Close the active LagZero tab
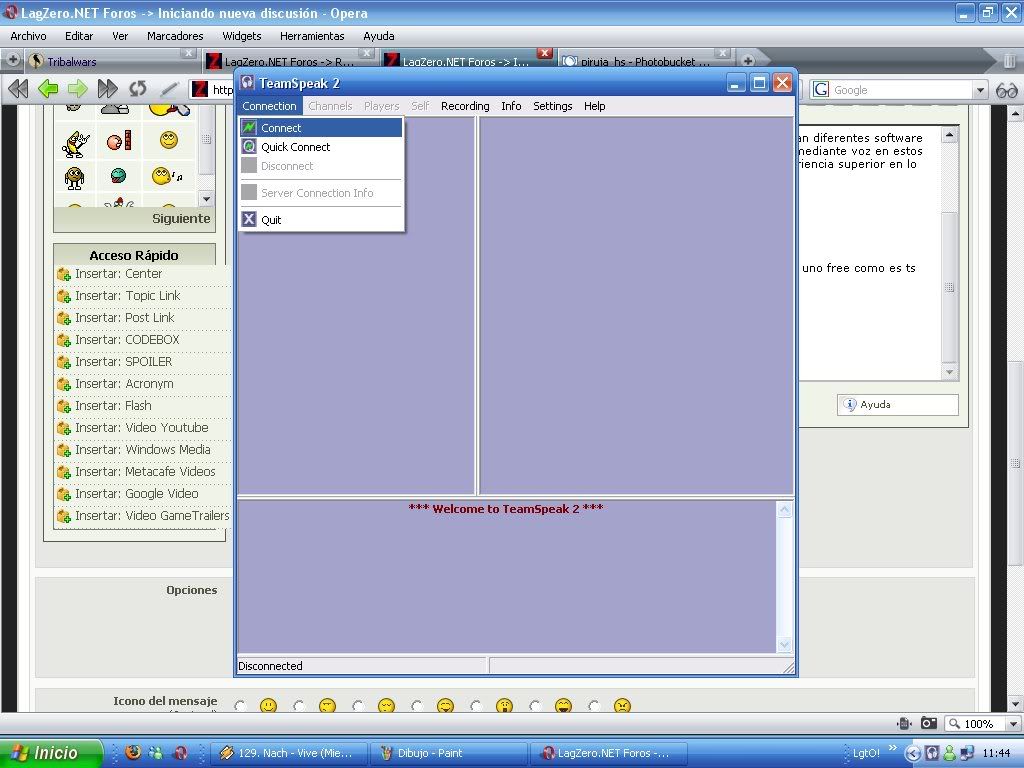Screen dimensions: 1024x768 click(545, 53)
